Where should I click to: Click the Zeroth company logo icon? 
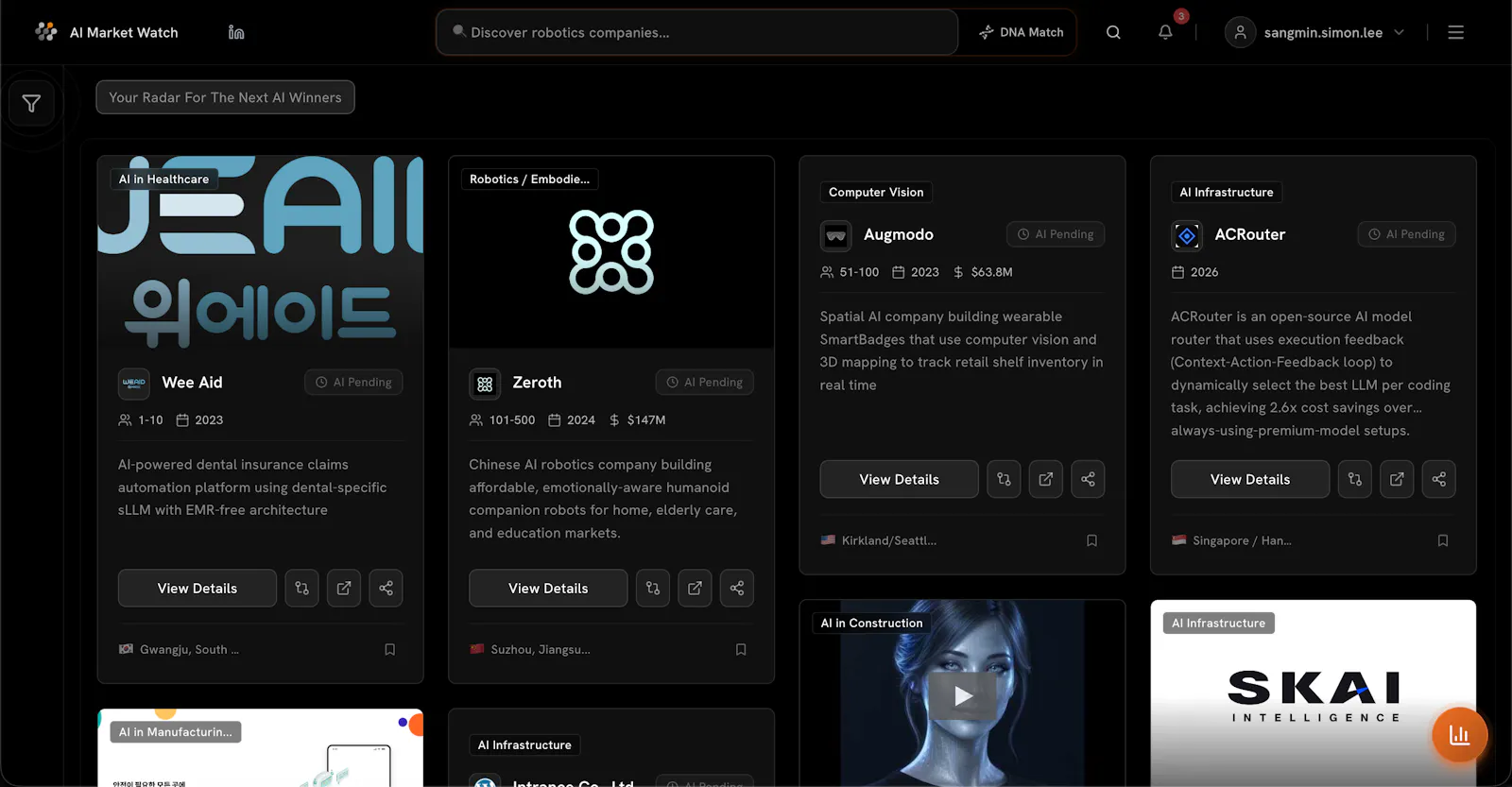(485, 384)
